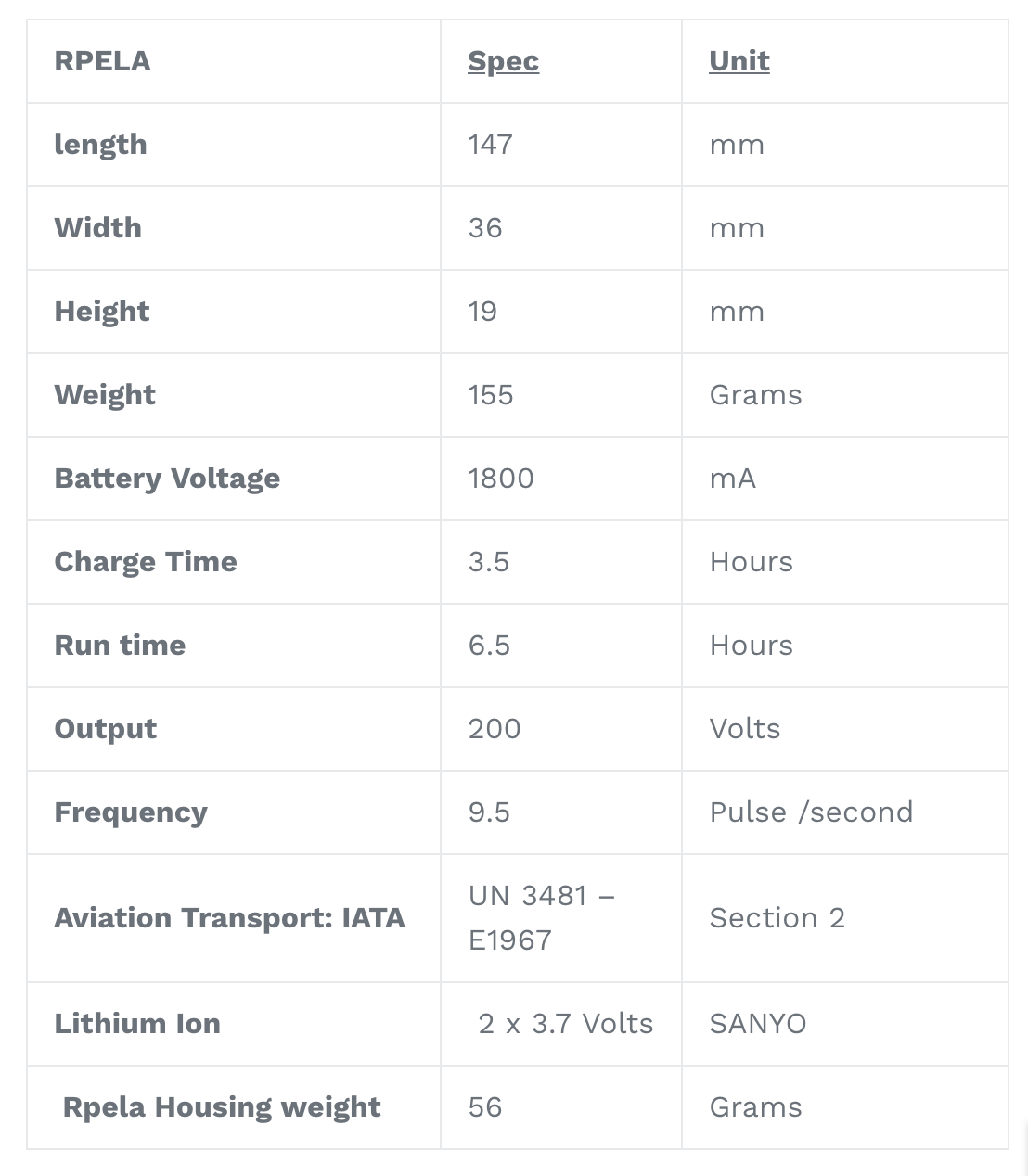Click the 147 length value
The image size is (1028, 1176).
[490, 145]
